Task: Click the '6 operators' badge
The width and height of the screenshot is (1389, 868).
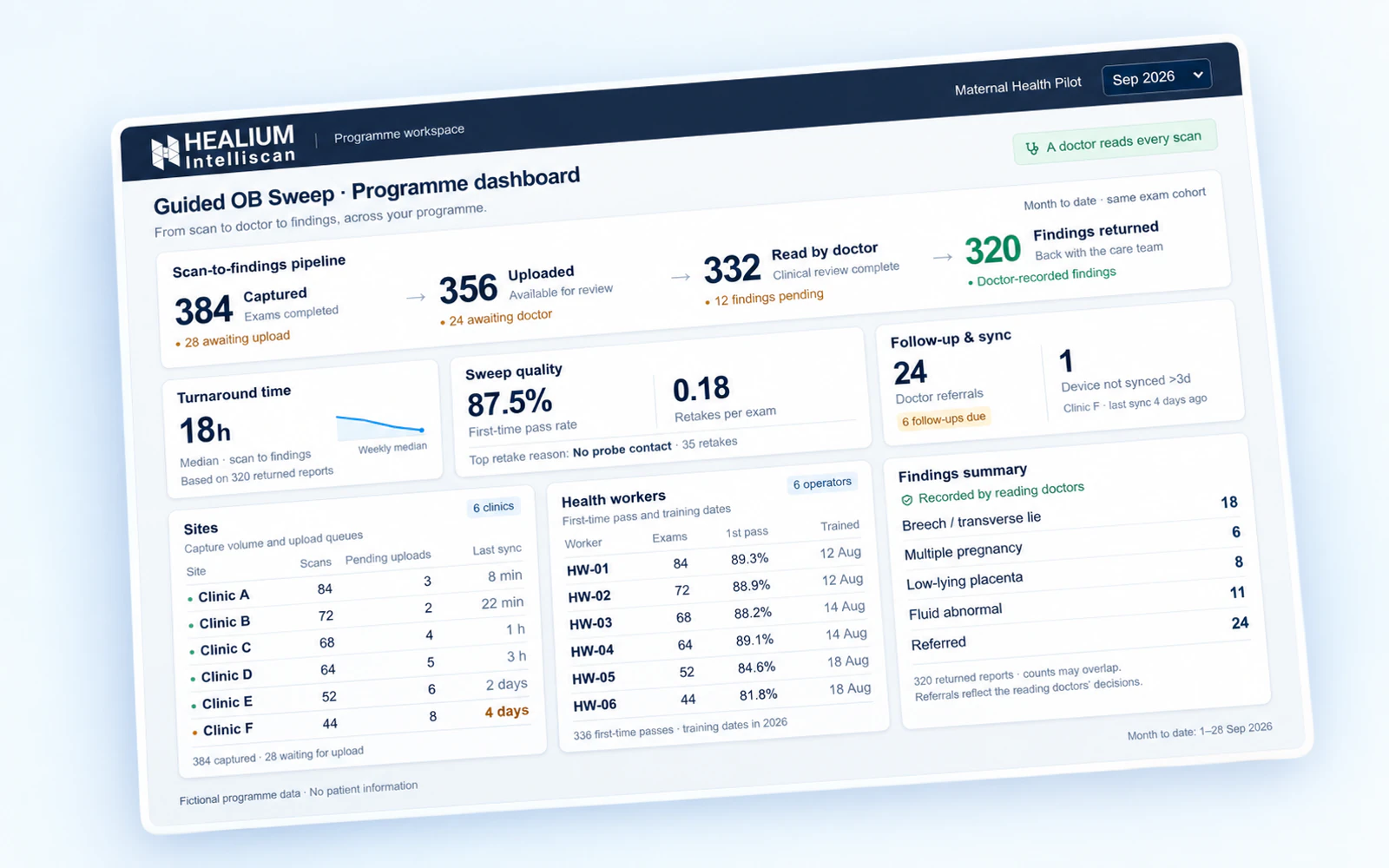Action: pos(822,483)
